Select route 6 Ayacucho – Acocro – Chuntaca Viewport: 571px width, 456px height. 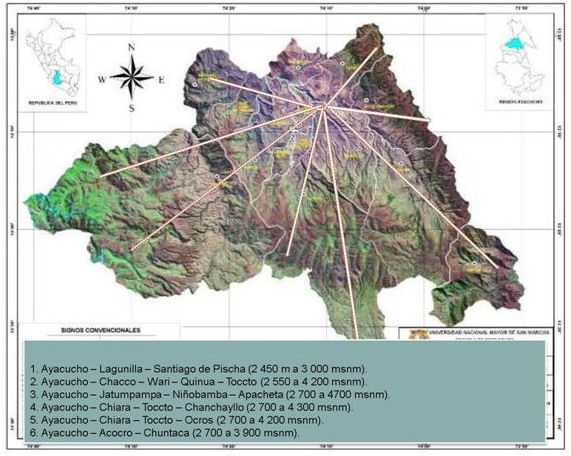165,433
